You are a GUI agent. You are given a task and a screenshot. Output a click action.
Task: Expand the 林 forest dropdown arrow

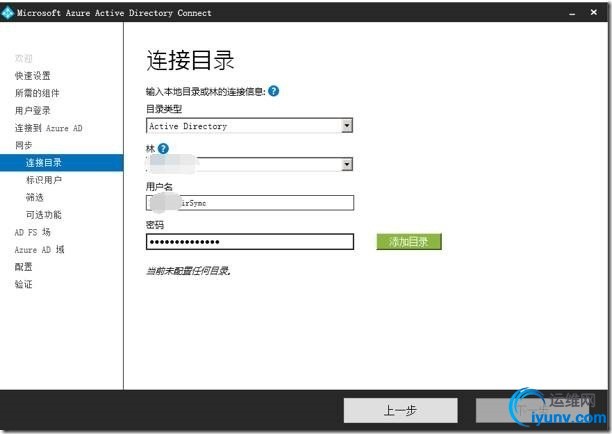click(x=347, y=164)
